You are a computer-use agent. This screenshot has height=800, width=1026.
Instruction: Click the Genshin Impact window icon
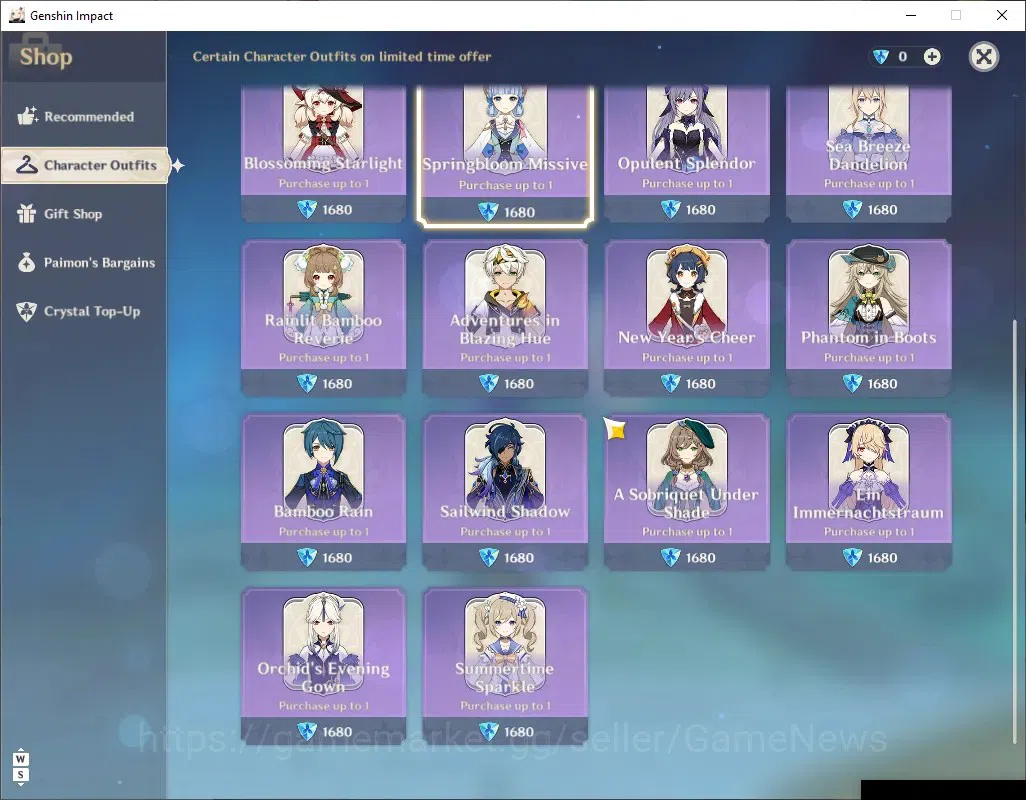point(16,15)
